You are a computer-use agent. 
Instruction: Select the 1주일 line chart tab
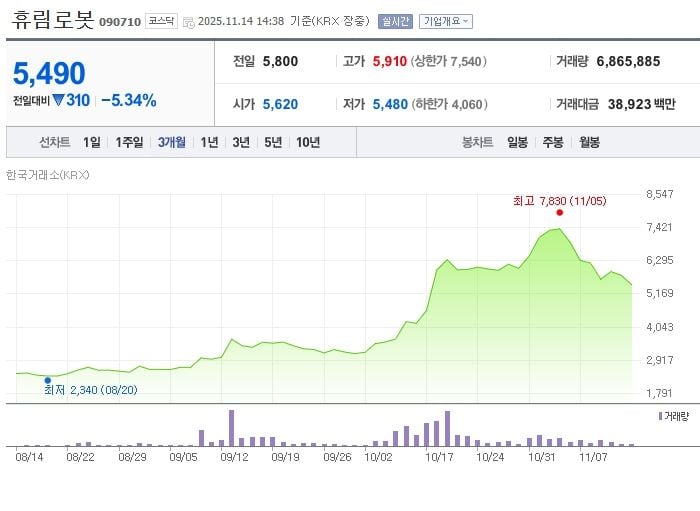pos(129,142)
